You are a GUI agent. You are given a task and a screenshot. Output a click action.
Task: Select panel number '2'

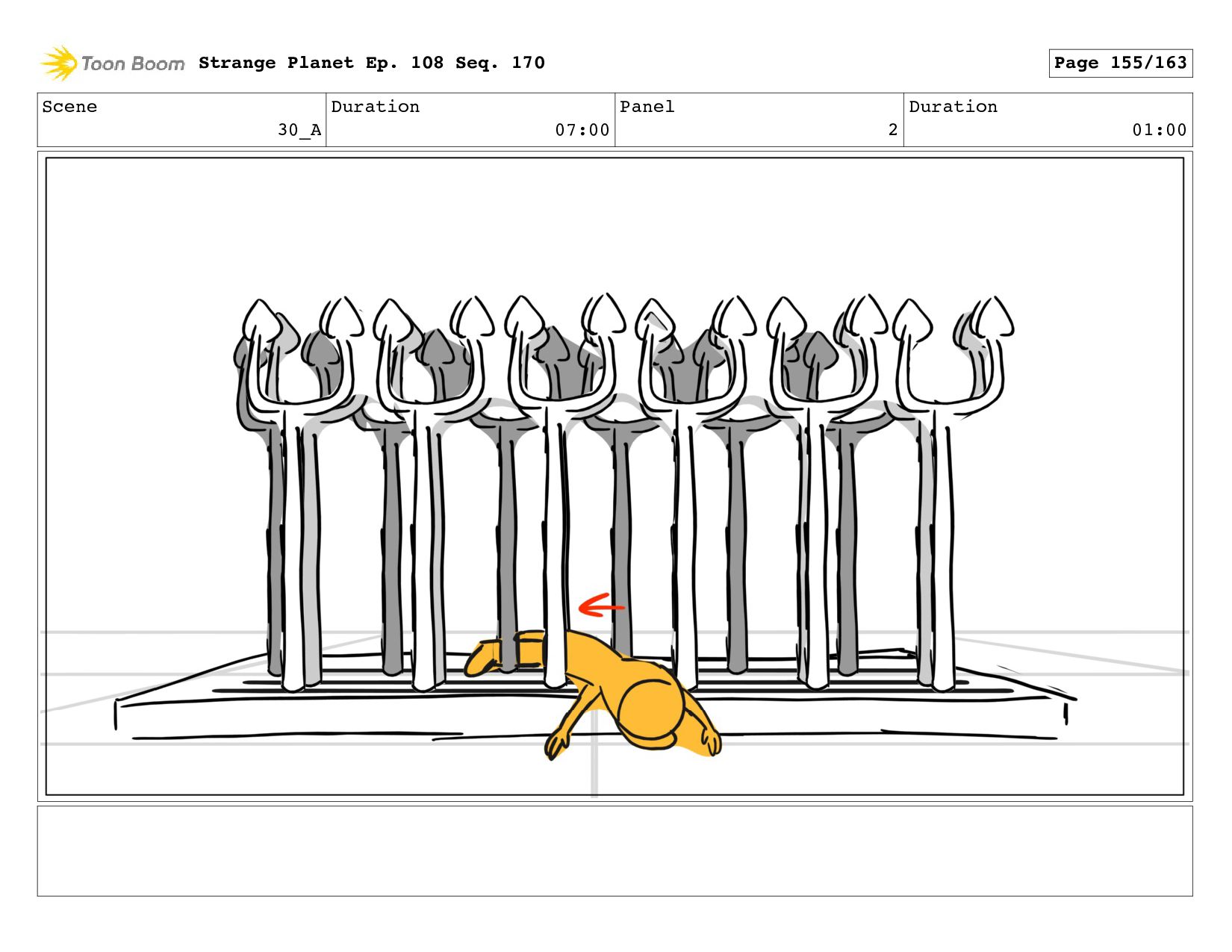(893, 130)
